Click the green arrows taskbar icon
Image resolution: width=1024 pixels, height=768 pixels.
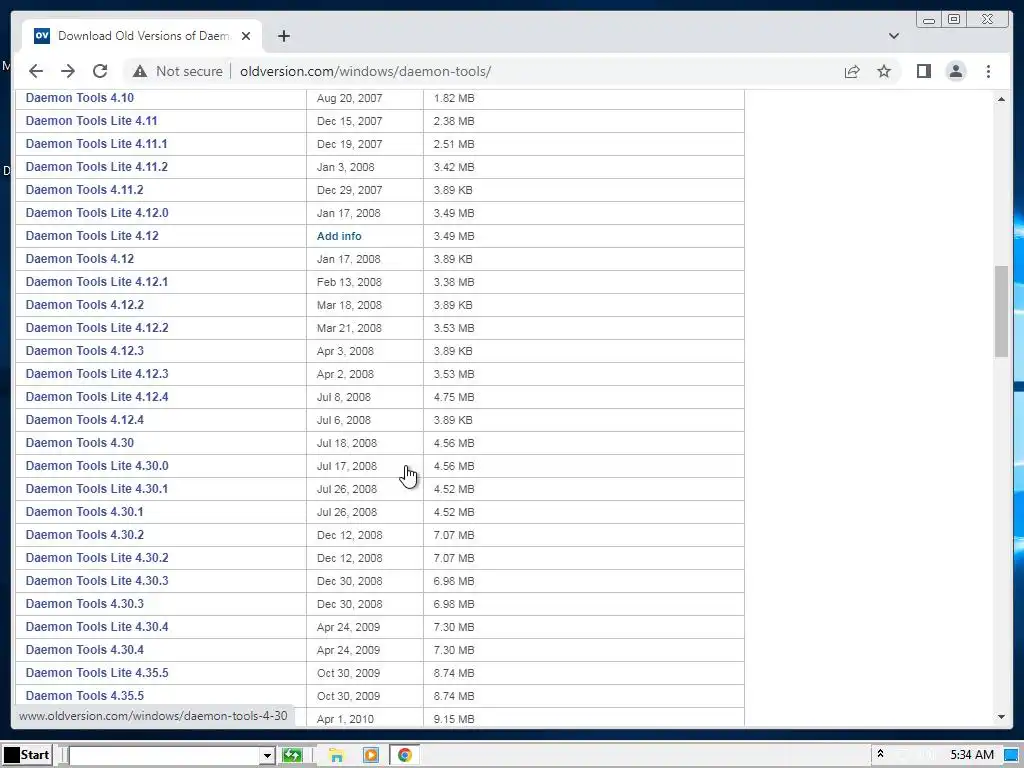pos(292,756)
